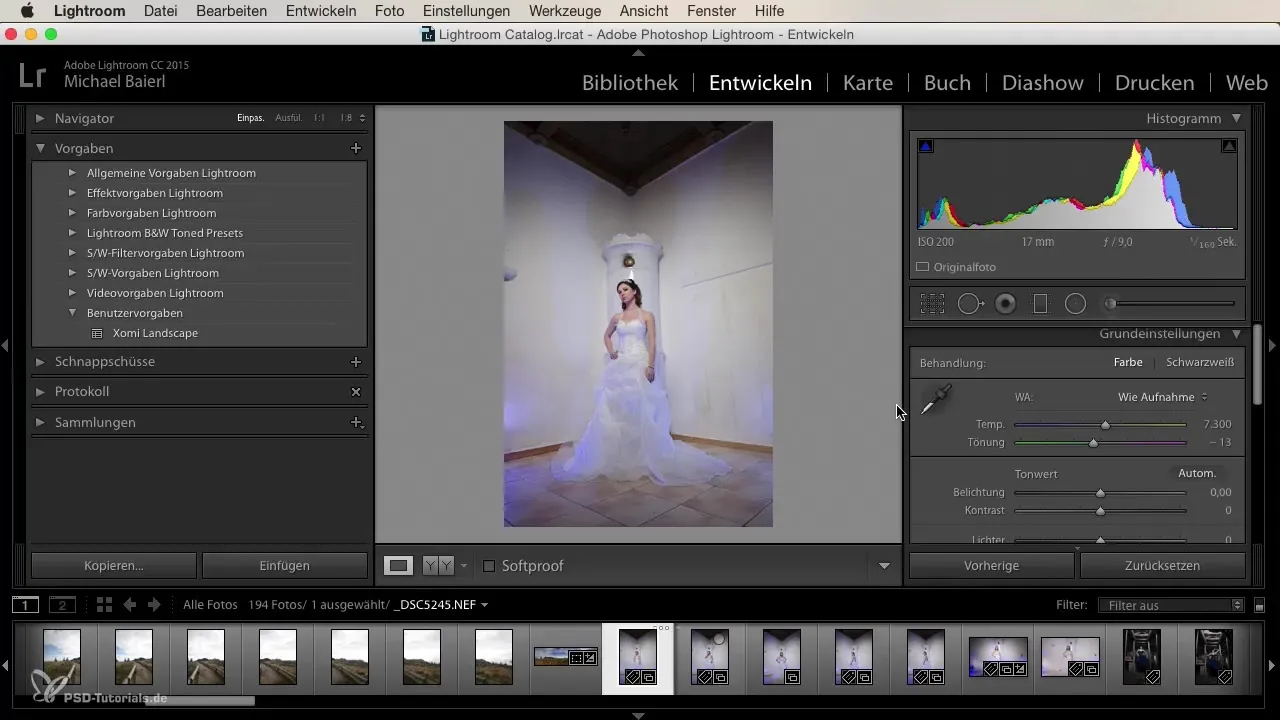Toggle filter lock switch in filmstrip

pos(1259,605)
